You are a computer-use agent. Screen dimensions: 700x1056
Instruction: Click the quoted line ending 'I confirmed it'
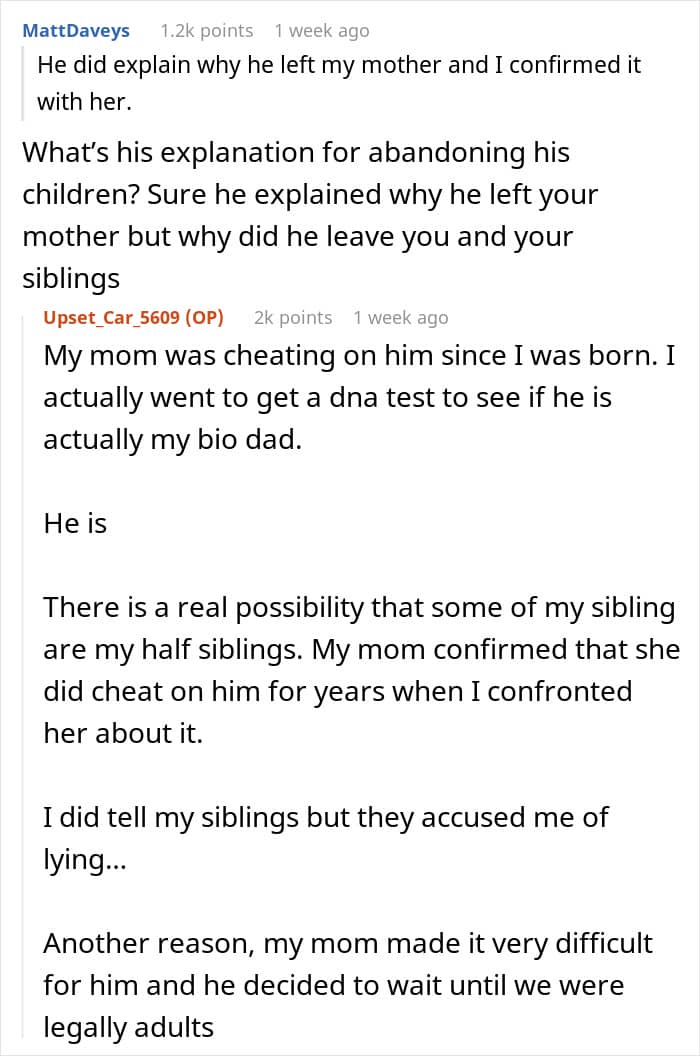point(339,66)
